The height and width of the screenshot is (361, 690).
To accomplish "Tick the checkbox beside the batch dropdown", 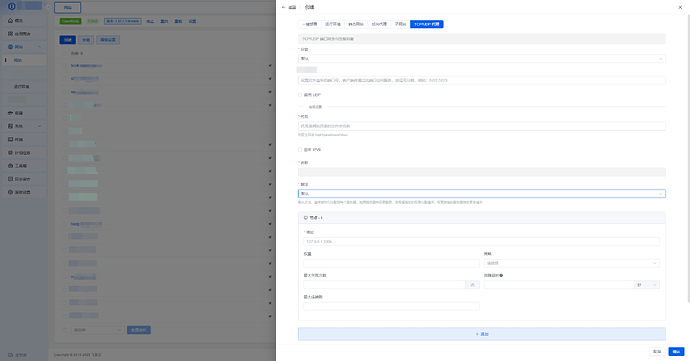I will 64,330.
